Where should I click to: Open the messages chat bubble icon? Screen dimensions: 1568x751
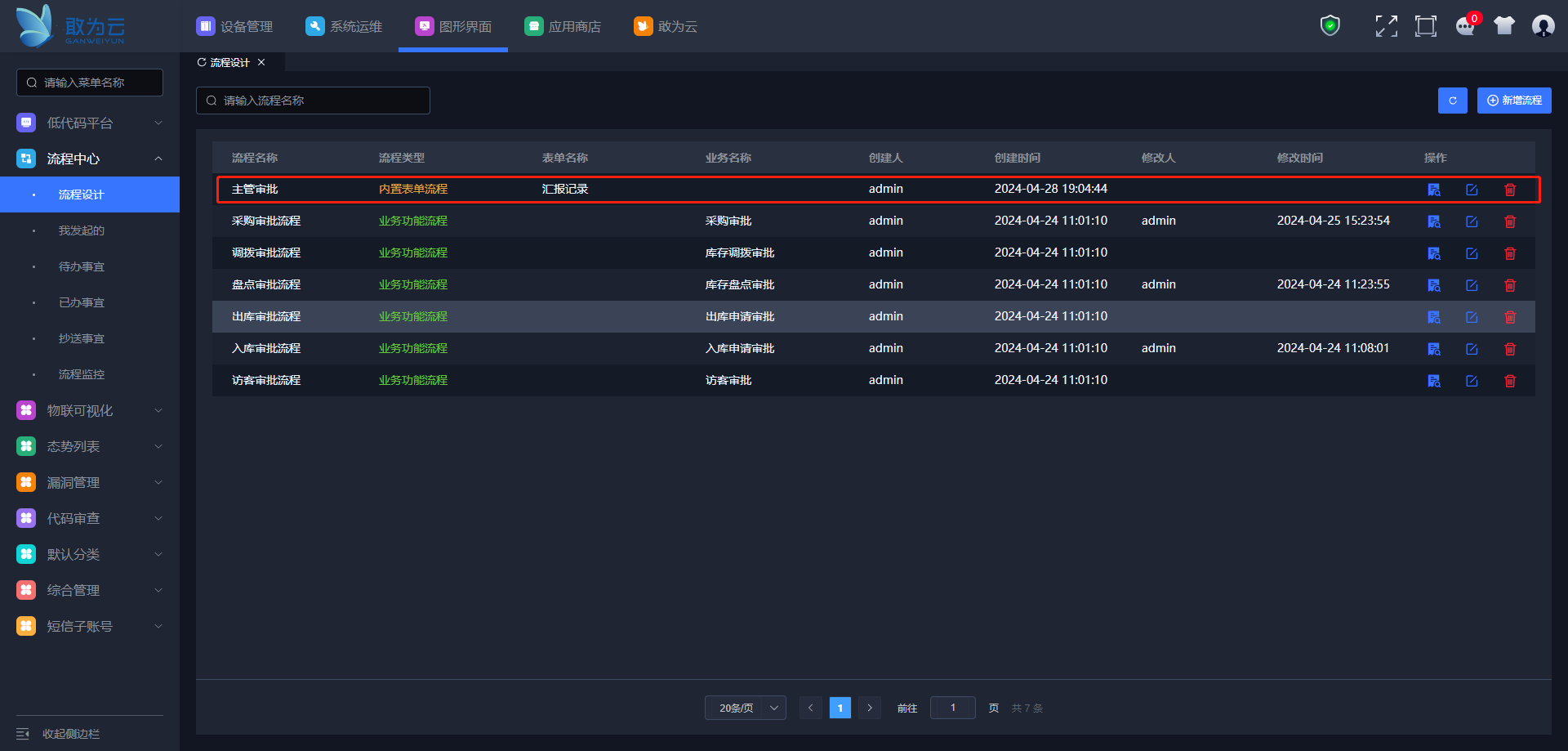point(1465,26)
